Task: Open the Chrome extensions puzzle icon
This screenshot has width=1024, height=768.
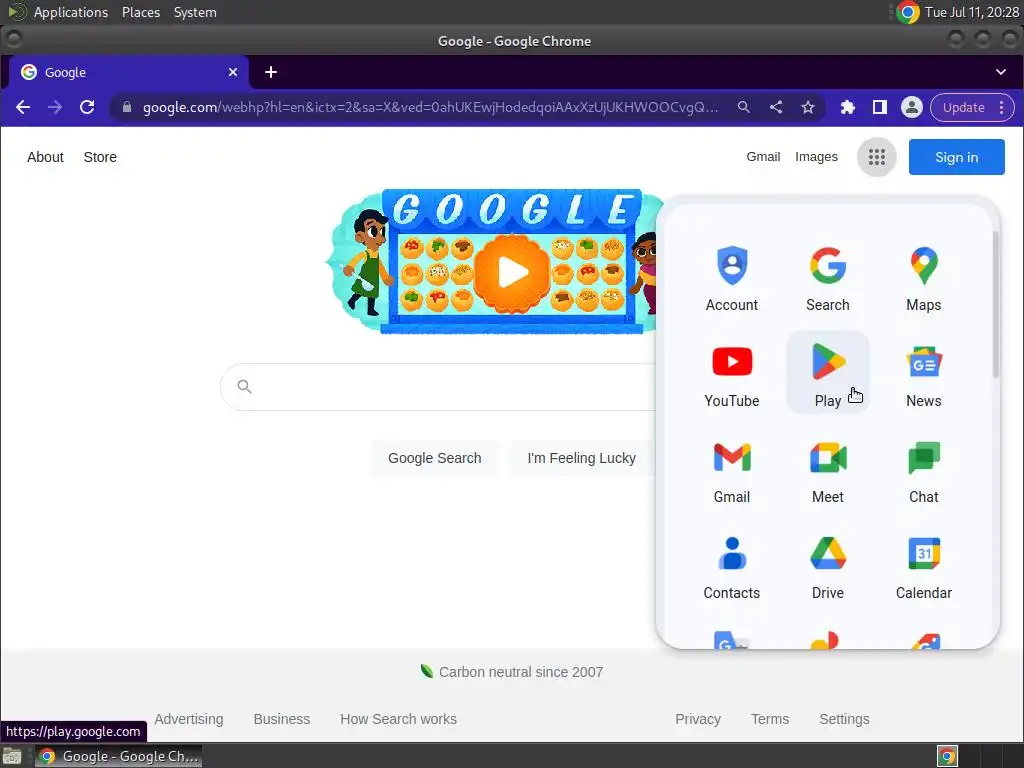Action: (848, 107)
